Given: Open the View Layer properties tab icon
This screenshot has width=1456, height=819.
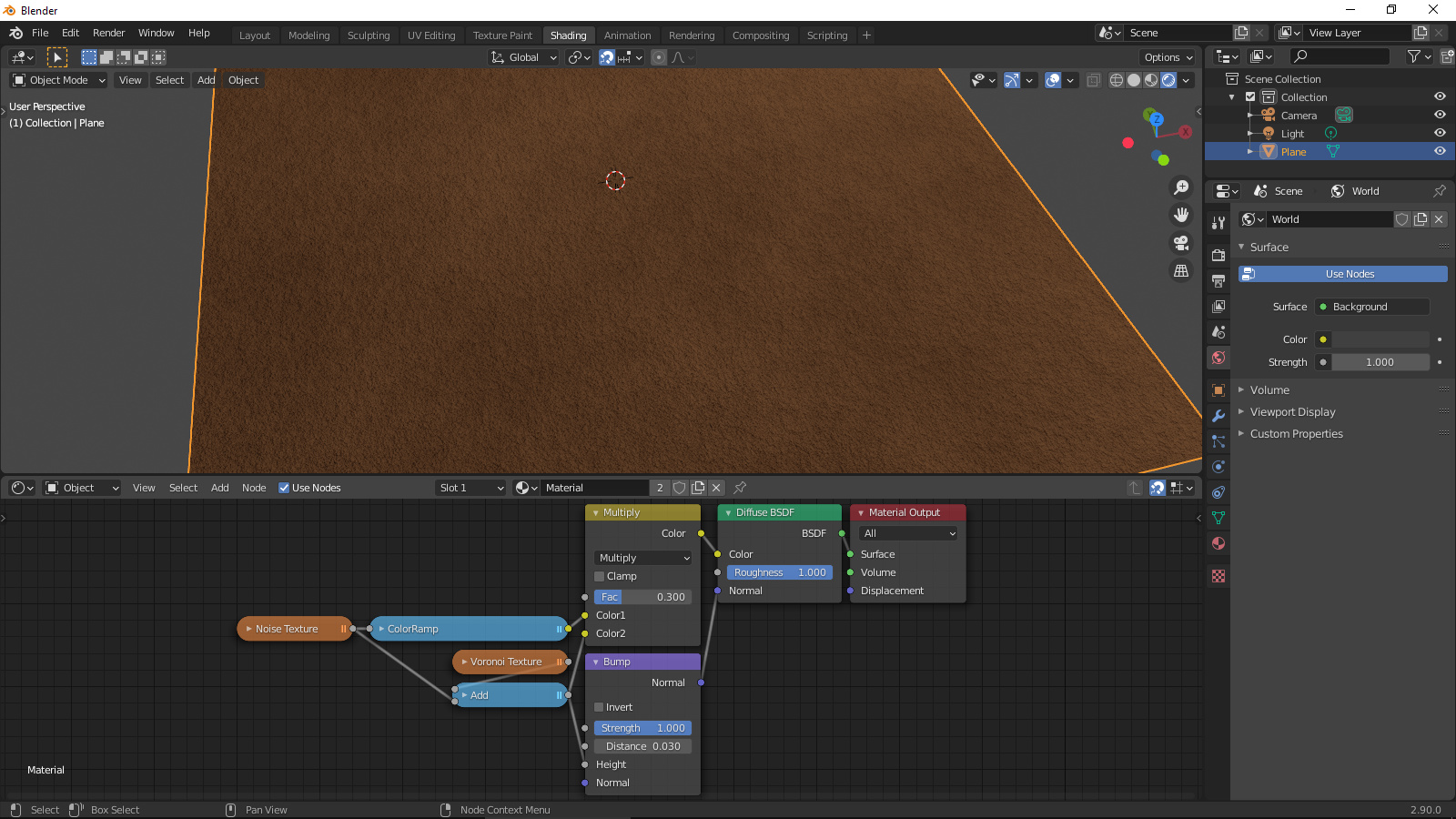Looking at the screenshot, I should [x=1218, y=306].
